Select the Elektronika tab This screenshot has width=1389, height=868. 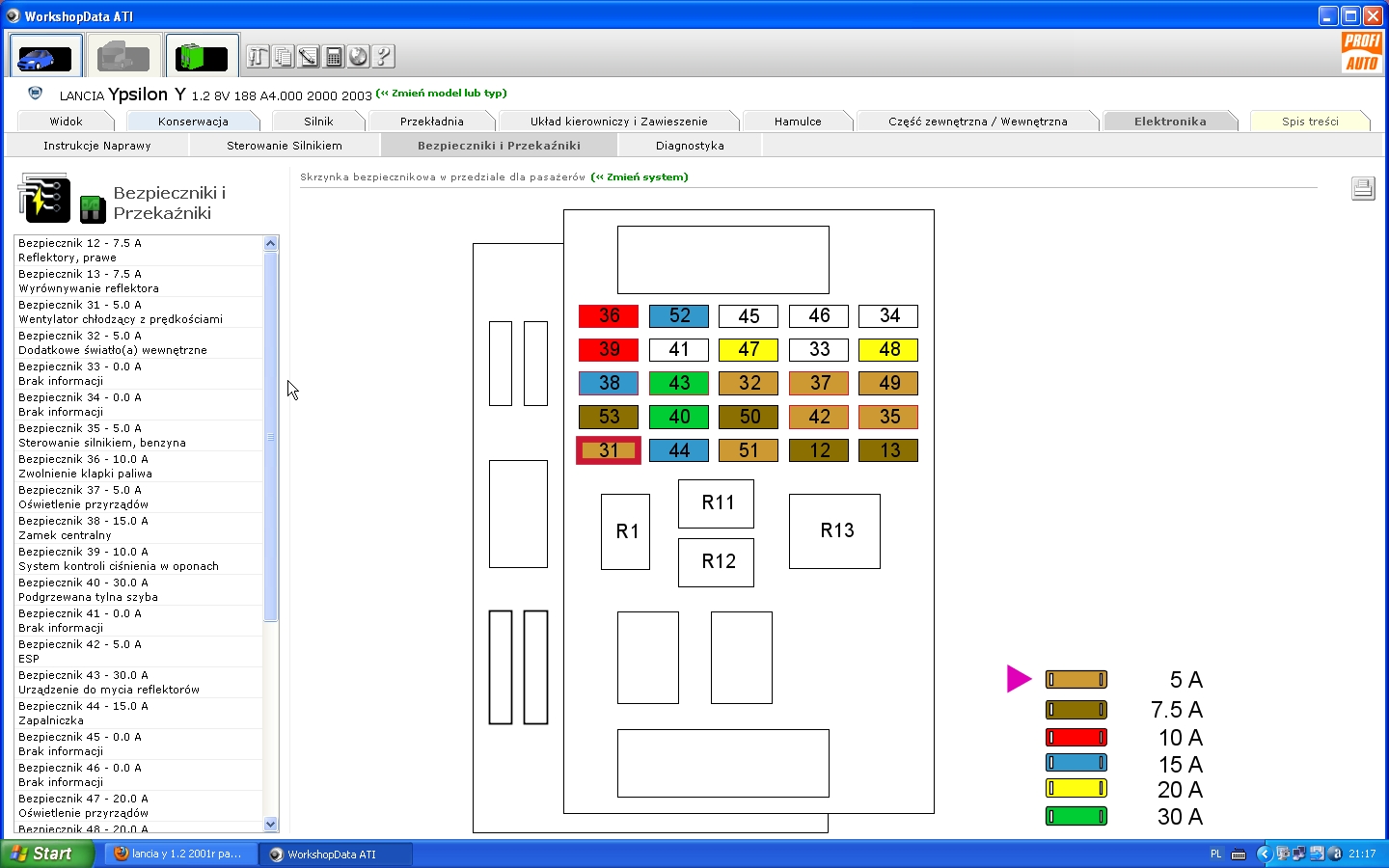point(1170,122)
